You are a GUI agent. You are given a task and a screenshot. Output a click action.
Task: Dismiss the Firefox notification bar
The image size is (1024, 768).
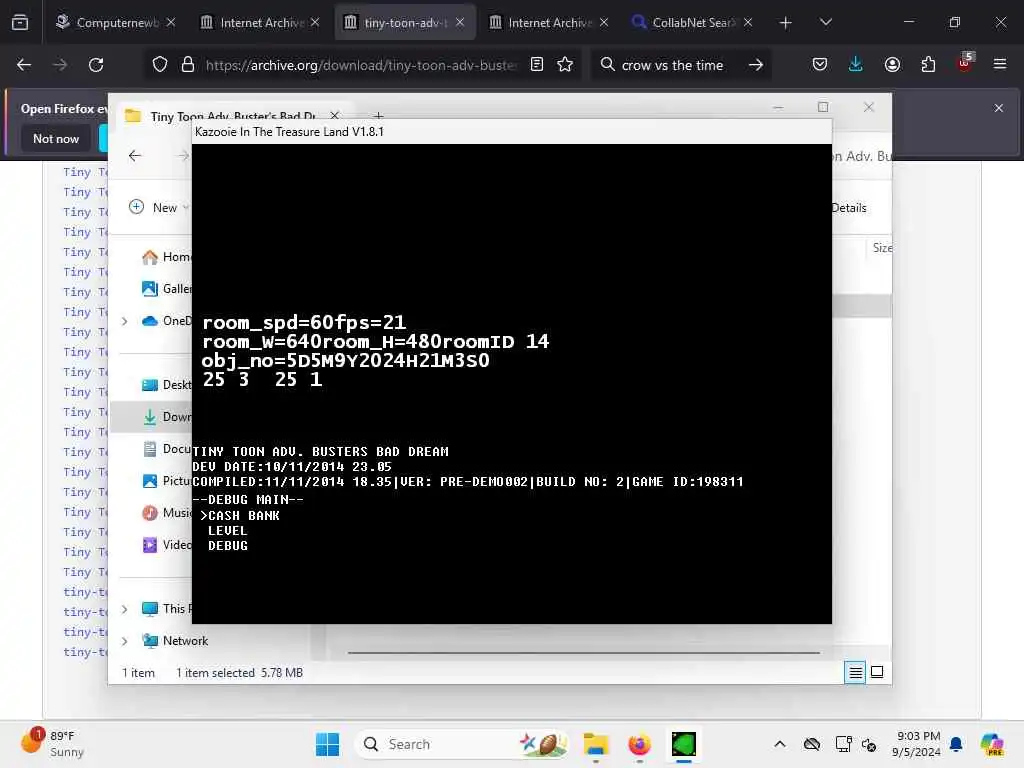[999, 108]
